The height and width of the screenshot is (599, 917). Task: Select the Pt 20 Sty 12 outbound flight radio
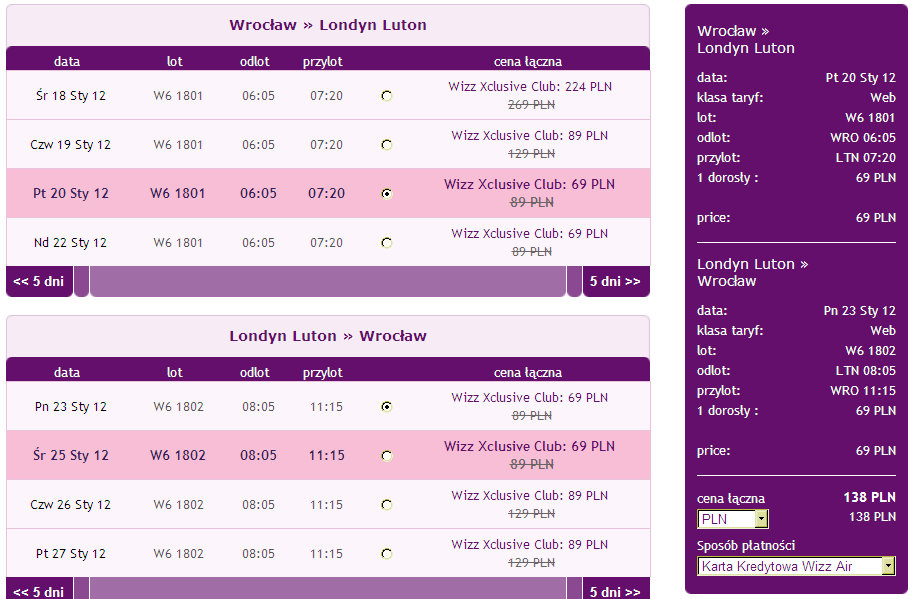(387, 194)
